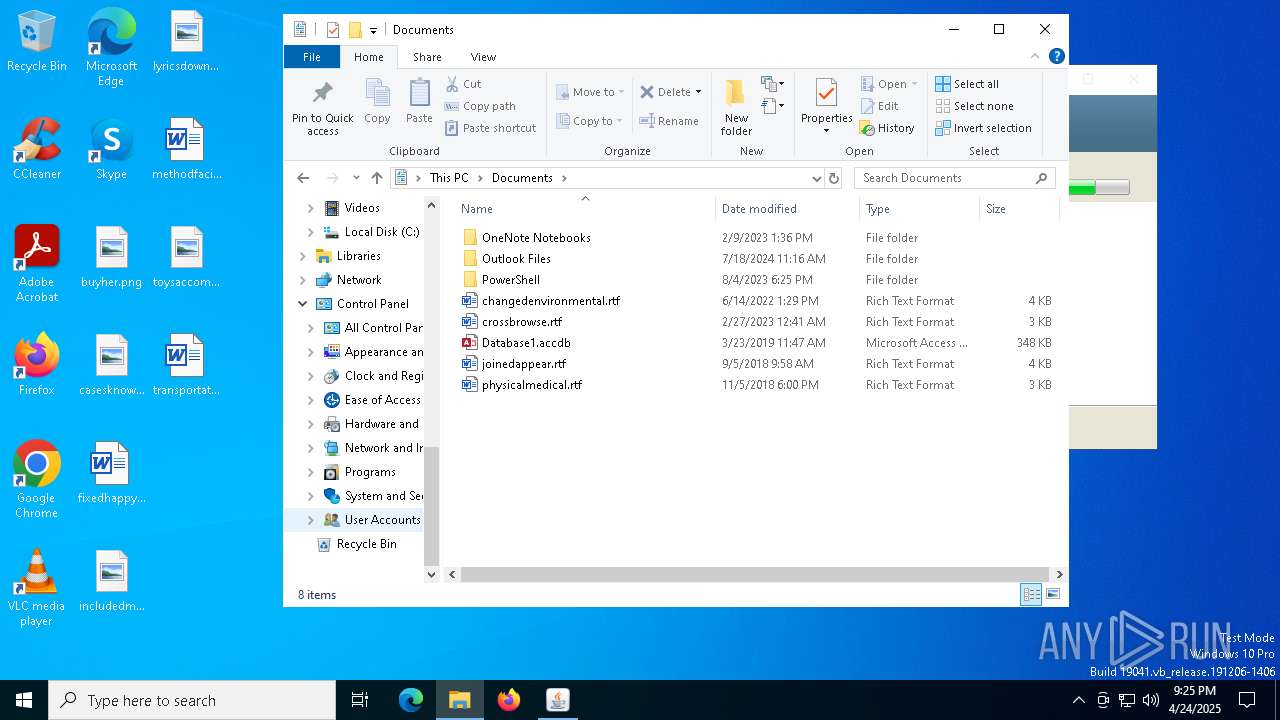Open Microsoft Edge from the taskbar
Viewport: 1280px width, 720px height.
pos(411,700)
